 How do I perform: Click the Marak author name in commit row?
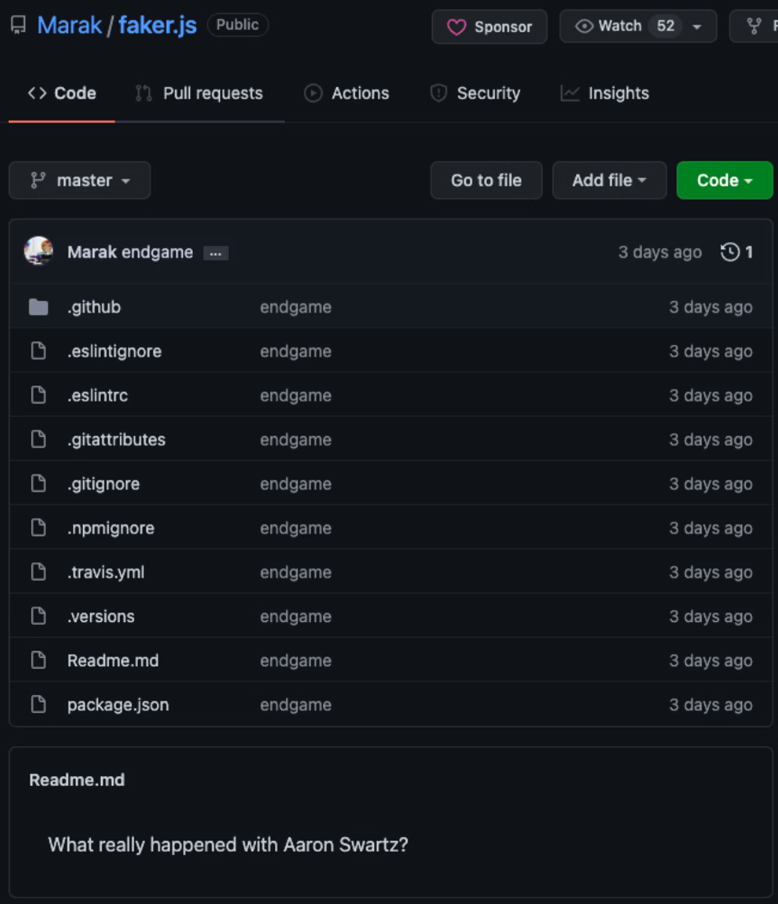click(92, 252)
